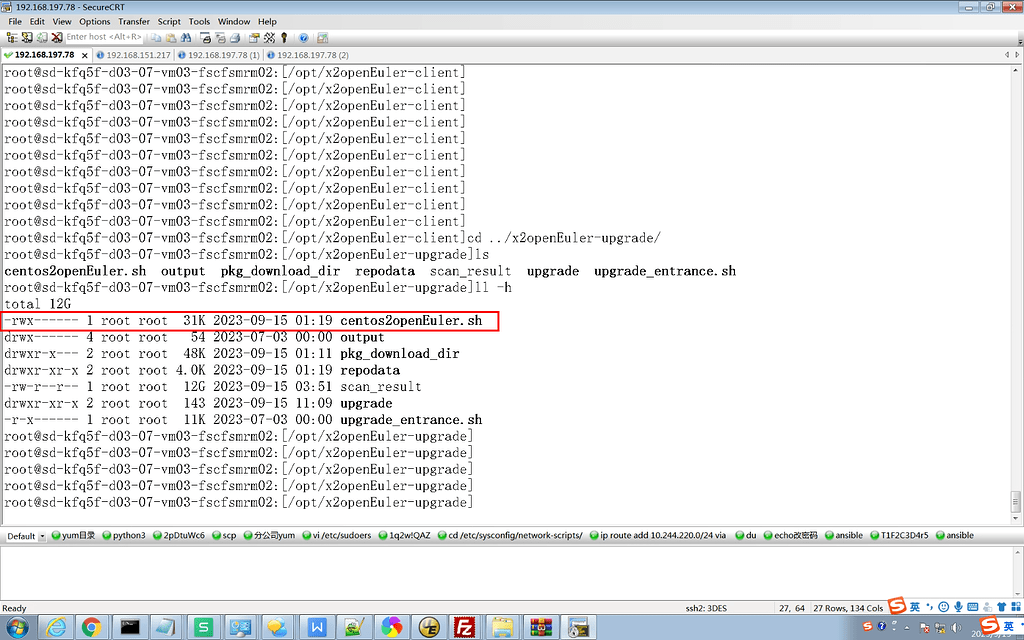Screen dimensions: 1024x640
Task: Click the Paste clipboard toolbar icon
Action: pos(171,37)
